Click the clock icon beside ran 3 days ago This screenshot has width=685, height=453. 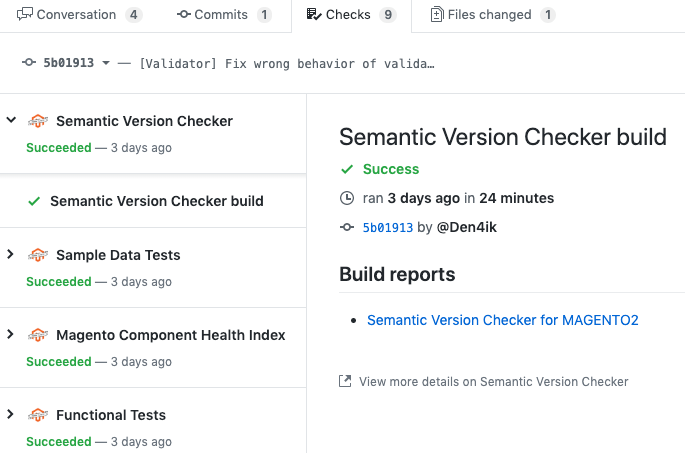coord(347,198)
